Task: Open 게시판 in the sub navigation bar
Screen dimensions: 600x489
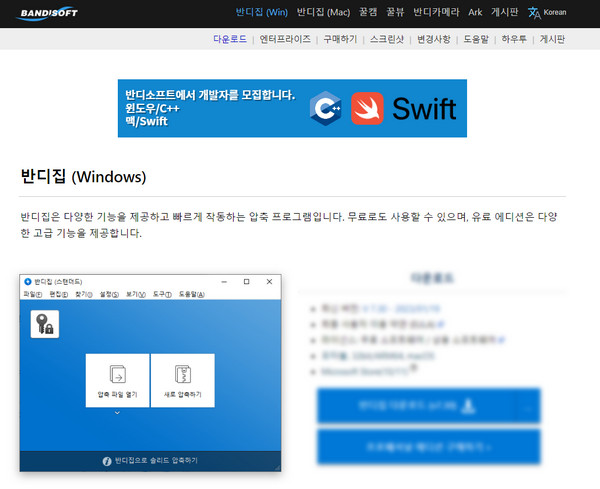Action: coord(552,39)
